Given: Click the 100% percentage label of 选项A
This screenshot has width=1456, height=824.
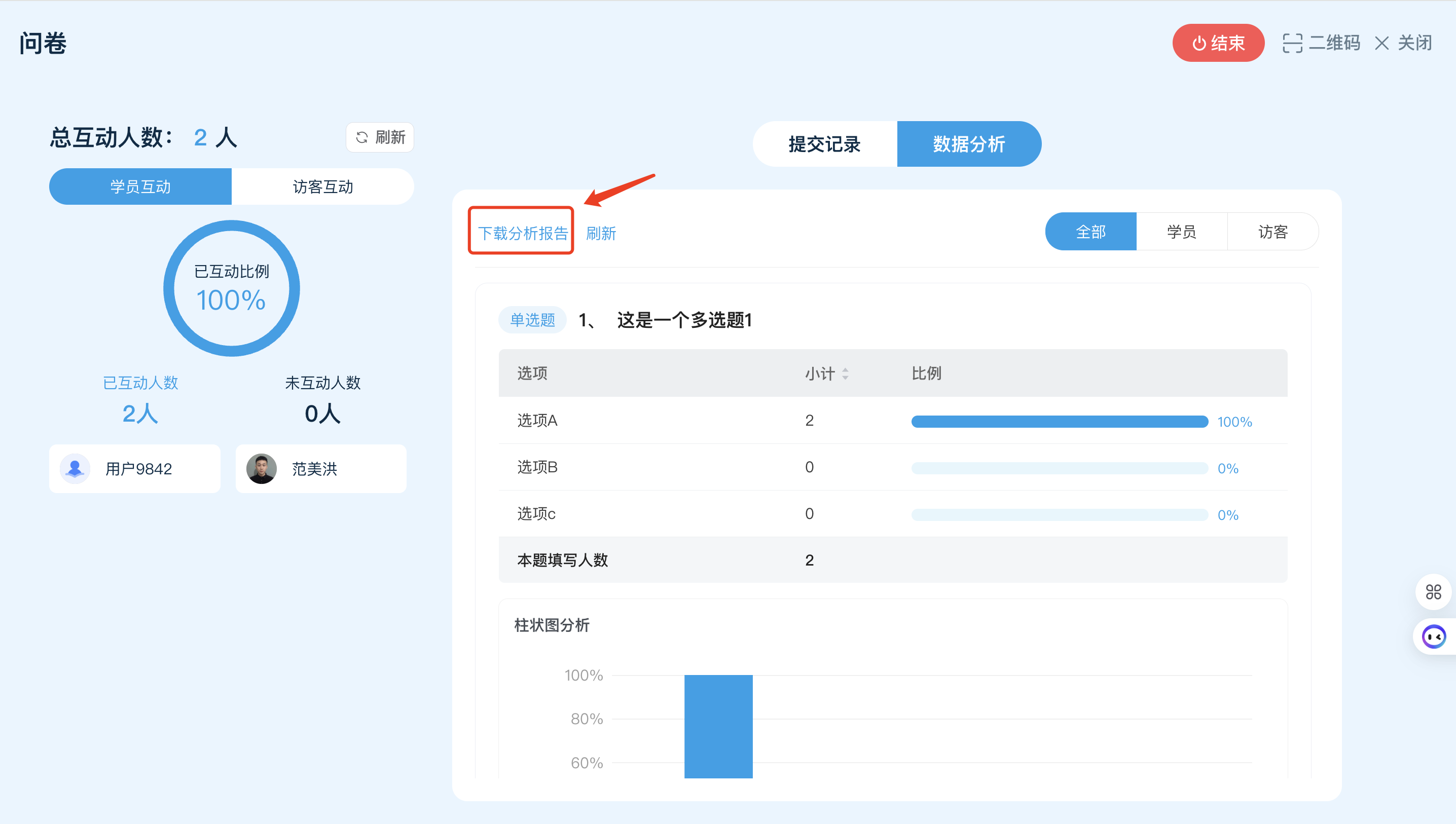Looking at the screenshot, I should (1234, 422).
